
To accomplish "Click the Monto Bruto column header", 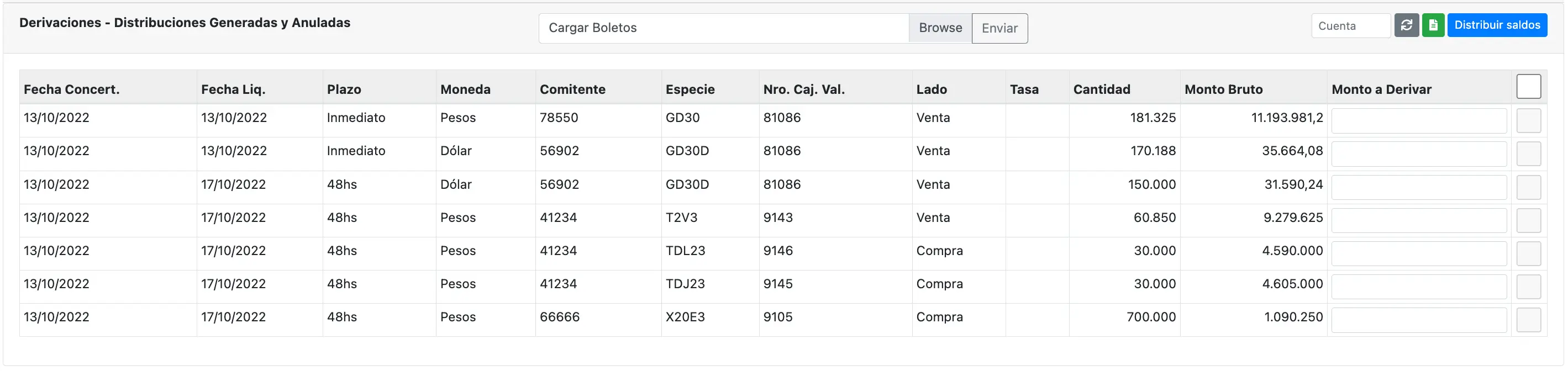I will coord(1223,89).
